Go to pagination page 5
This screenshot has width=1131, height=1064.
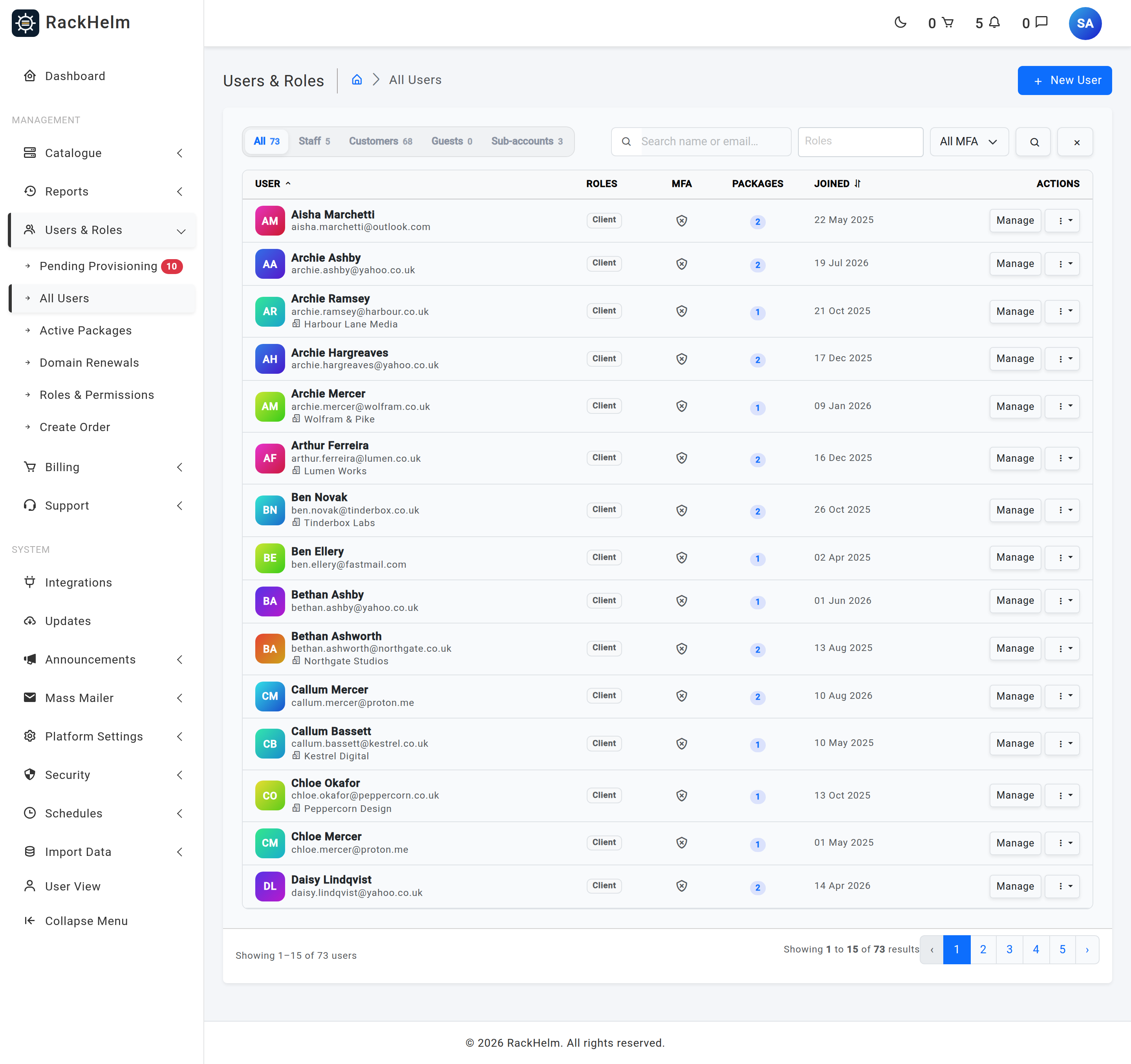pos(1061,949)
